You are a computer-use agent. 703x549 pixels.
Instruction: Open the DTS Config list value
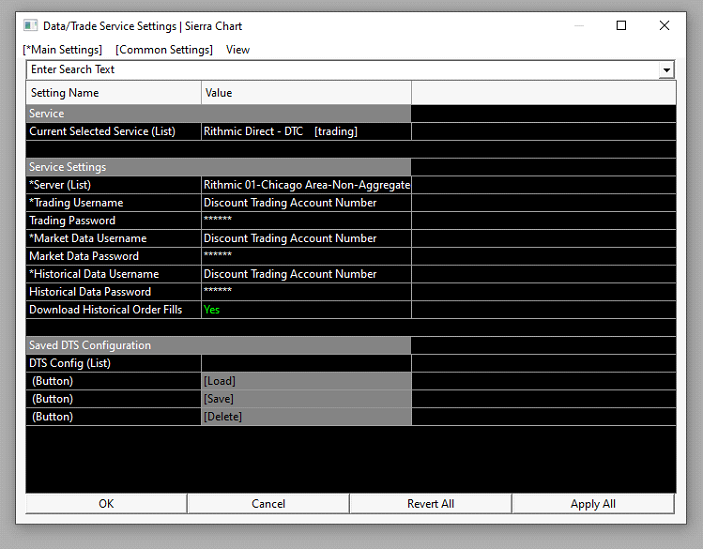pyautogui.click(x=305, y=363)
